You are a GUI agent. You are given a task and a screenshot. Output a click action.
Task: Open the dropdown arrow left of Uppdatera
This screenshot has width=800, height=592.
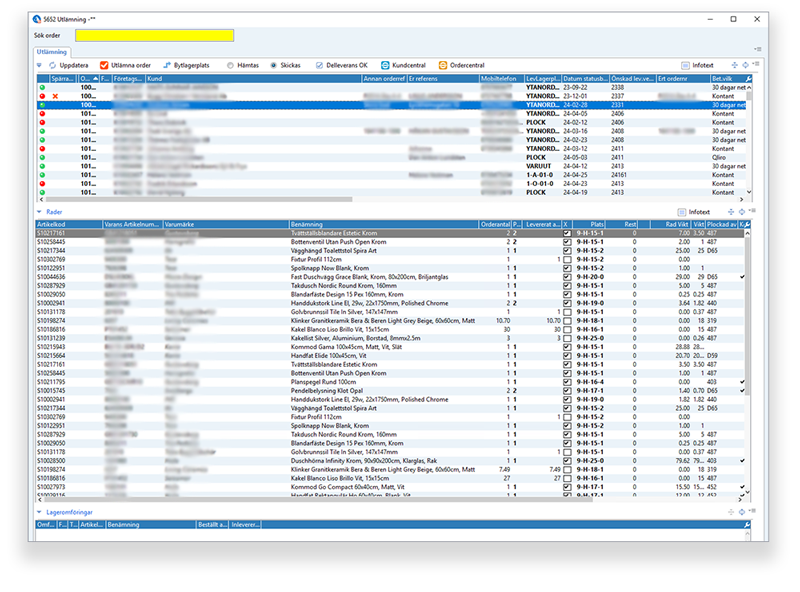point(39,65)
